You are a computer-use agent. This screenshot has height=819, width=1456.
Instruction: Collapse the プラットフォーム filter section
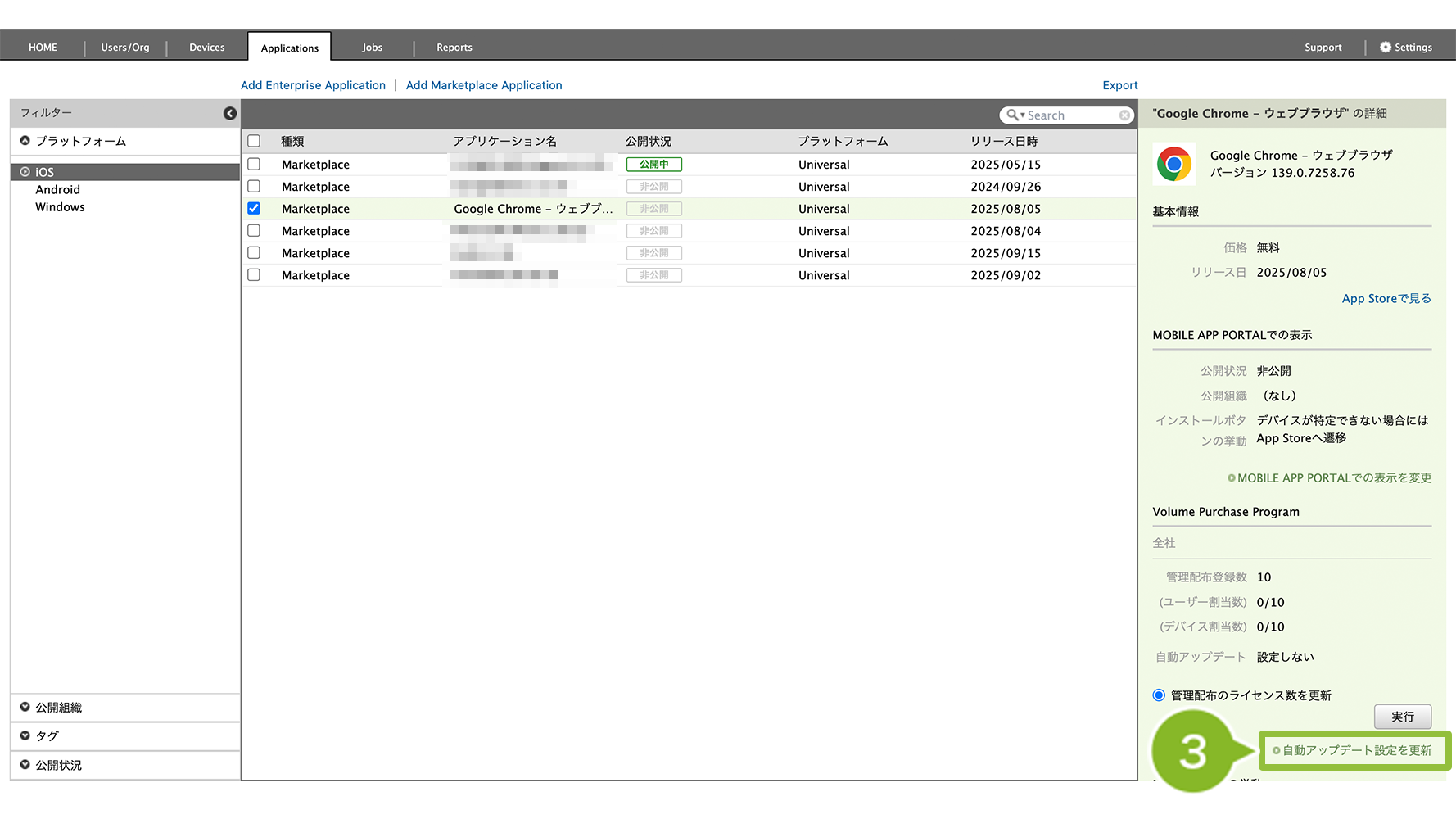coord(25,141)
